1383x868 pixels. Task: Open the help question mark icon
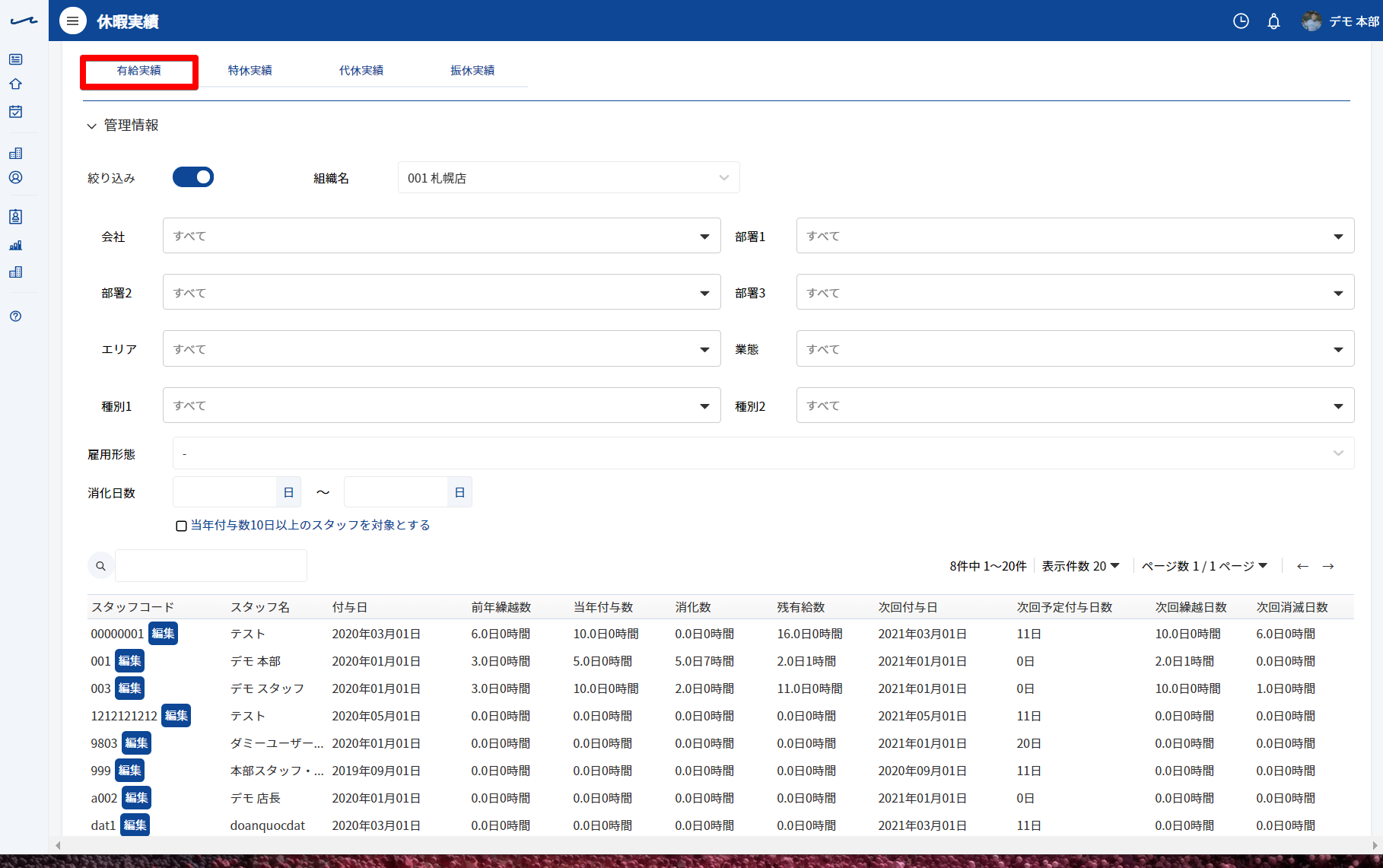click(16, 316)
